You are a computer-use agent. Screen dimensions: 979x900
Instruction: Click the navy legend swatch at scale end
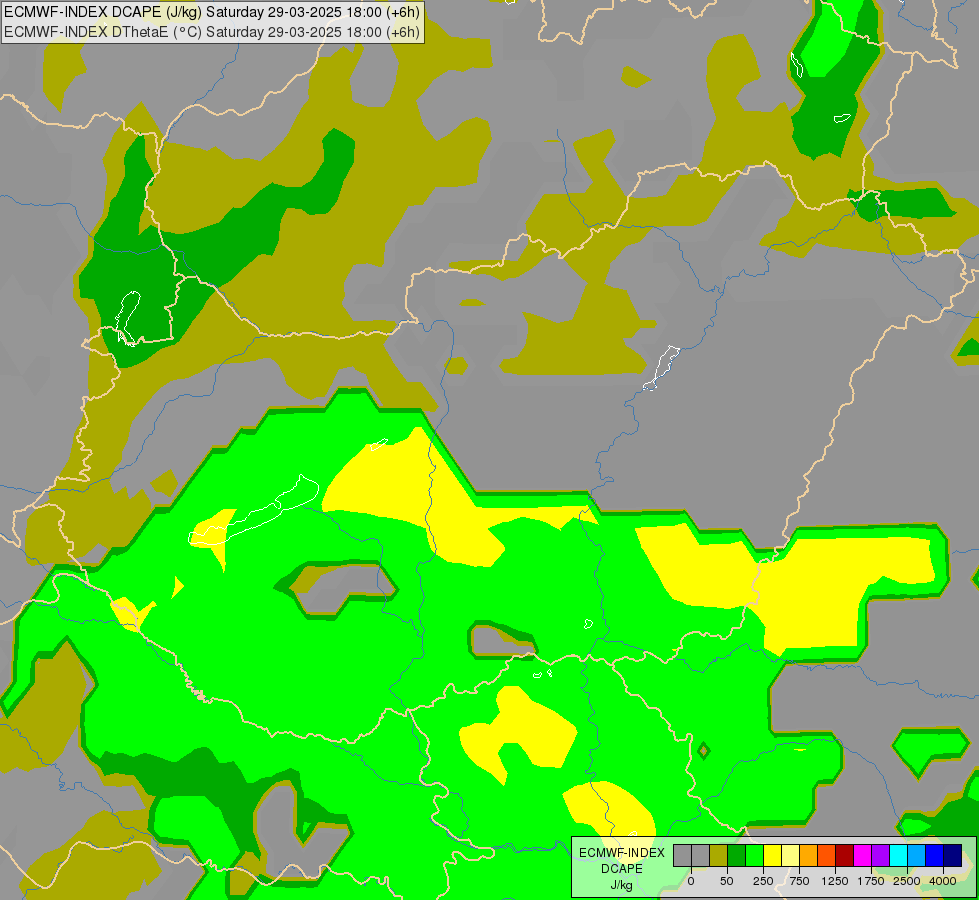(953, 856)
